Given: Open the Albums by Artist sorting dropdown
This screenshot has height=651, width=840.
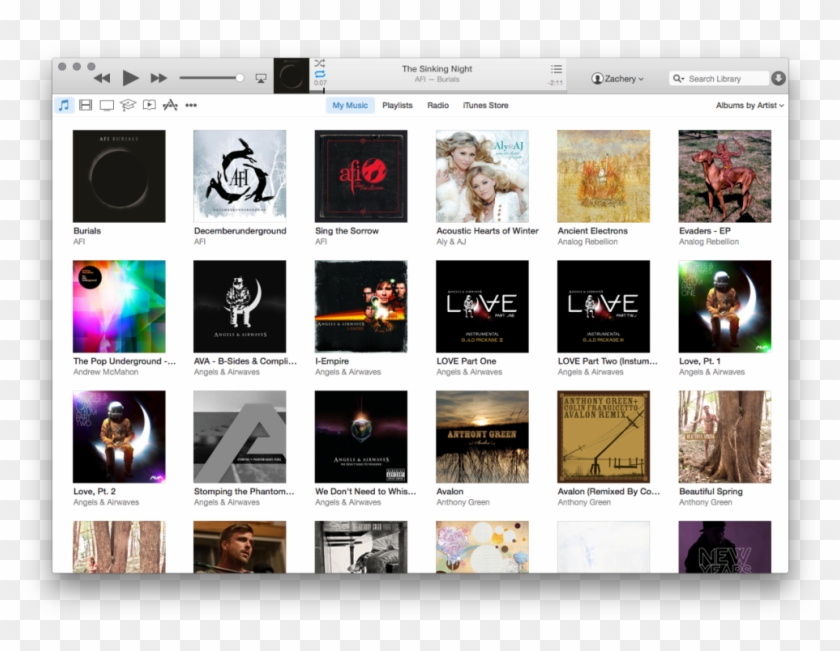Looking at the screenshot, I should 749,104.
